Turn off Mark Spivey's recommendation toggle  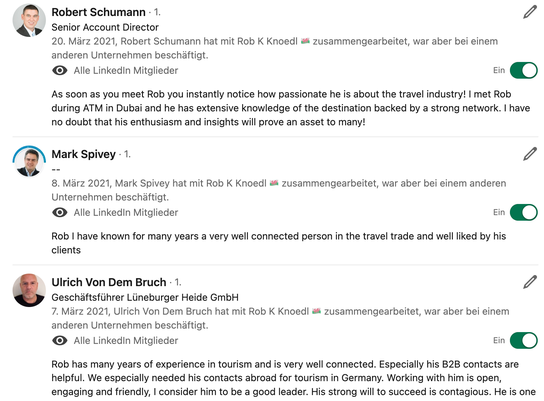point(524,212)
